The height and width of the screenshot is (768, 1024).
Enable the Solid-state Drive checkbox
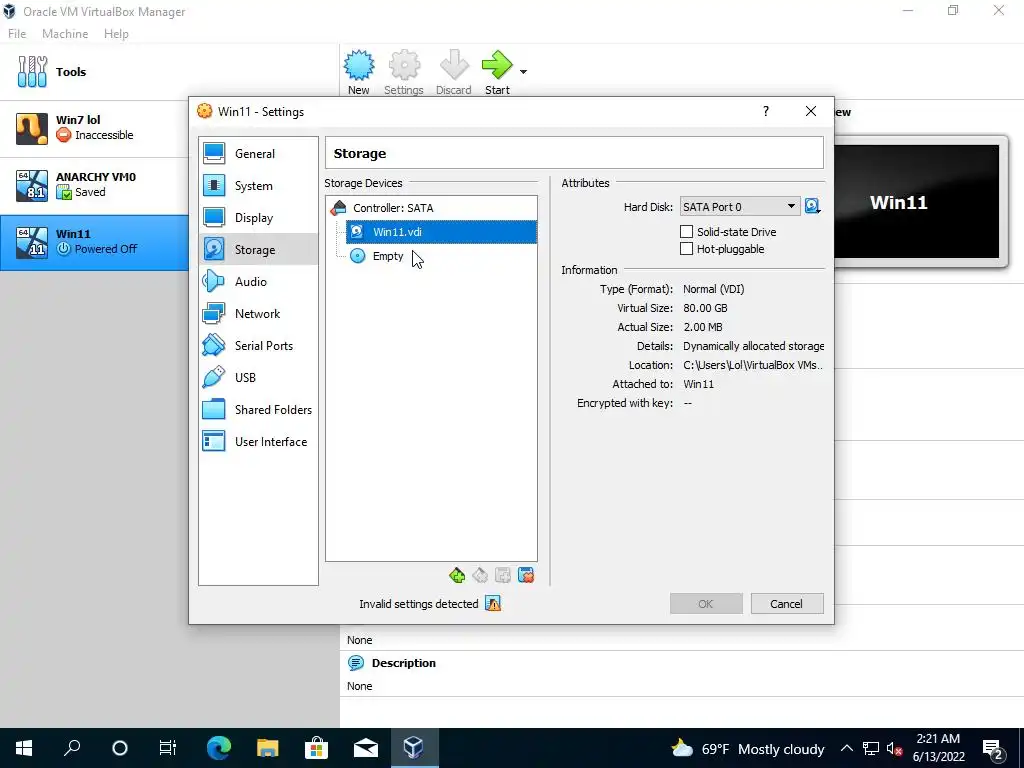click(686, 232)
